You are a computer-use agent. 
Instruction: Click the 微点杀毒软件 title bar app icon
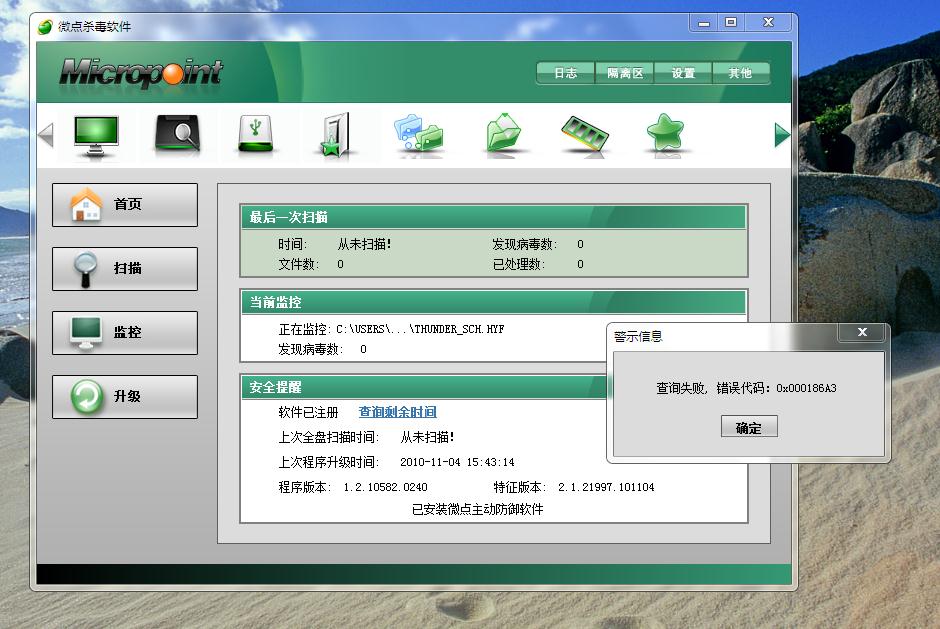click(45, 27)
